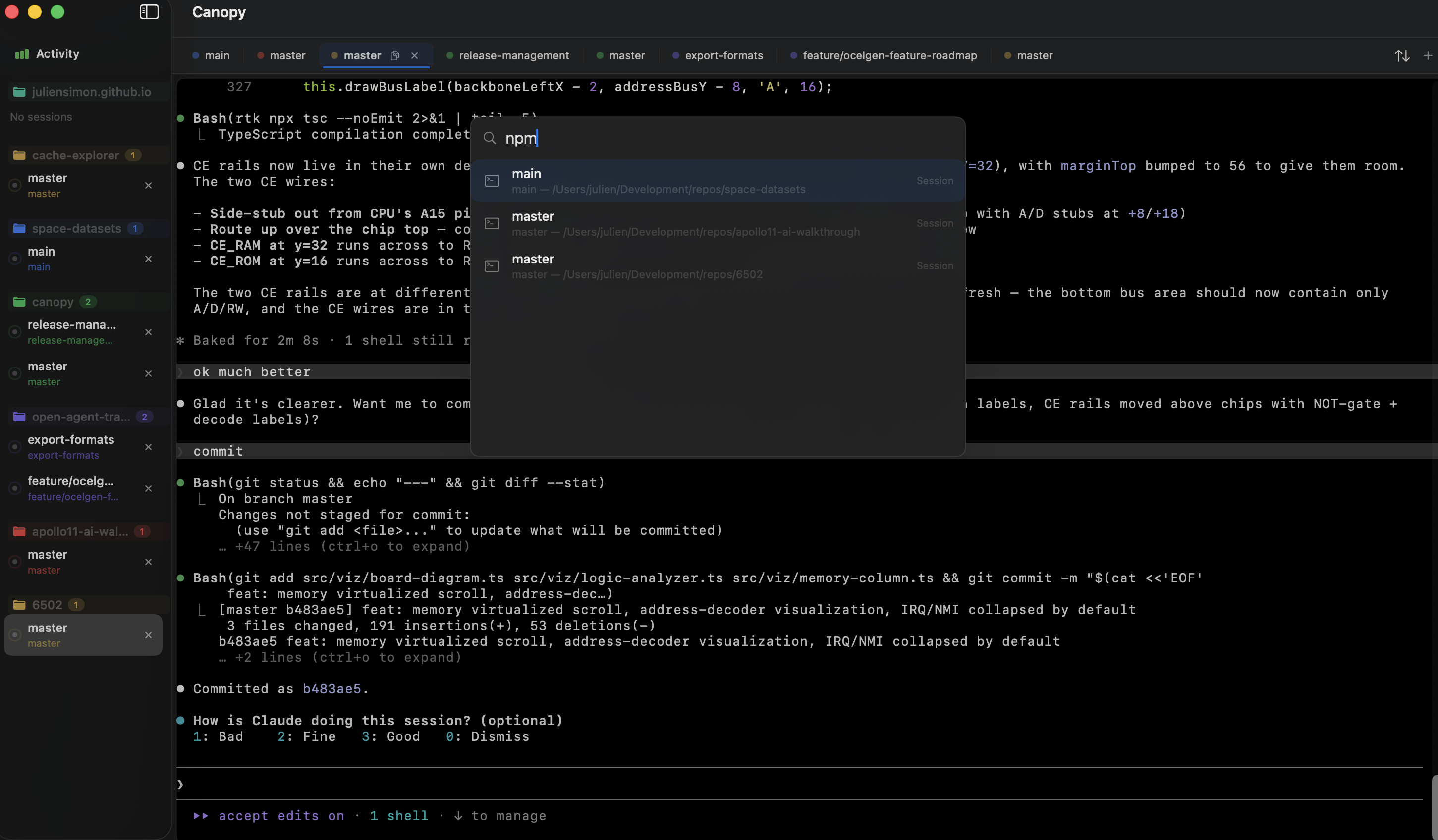Viewport: 1438px width, 840px height.
Task: Click the canopy folder icon
Action: click(x=19, y=302)
